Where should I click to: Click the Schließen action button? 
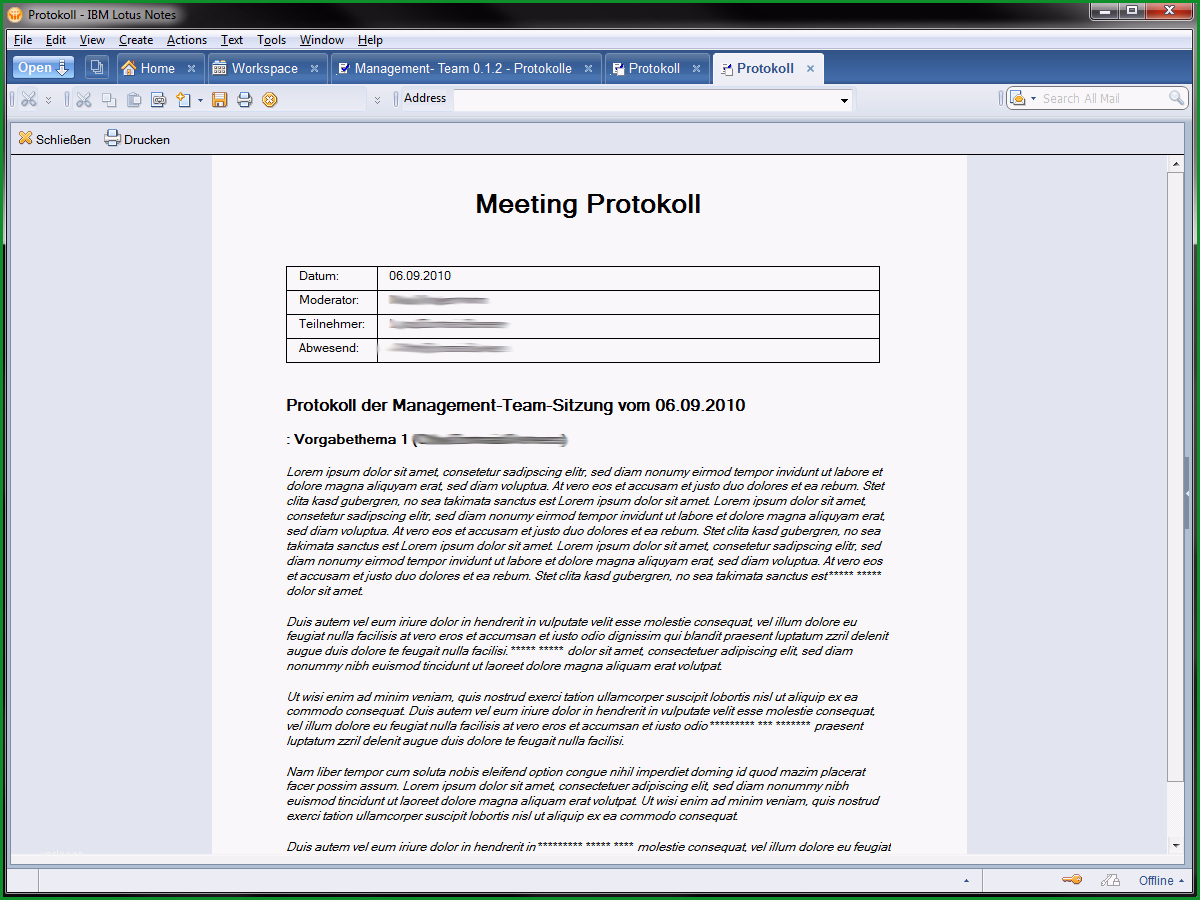pyautogui.click(x=54, y=139)
